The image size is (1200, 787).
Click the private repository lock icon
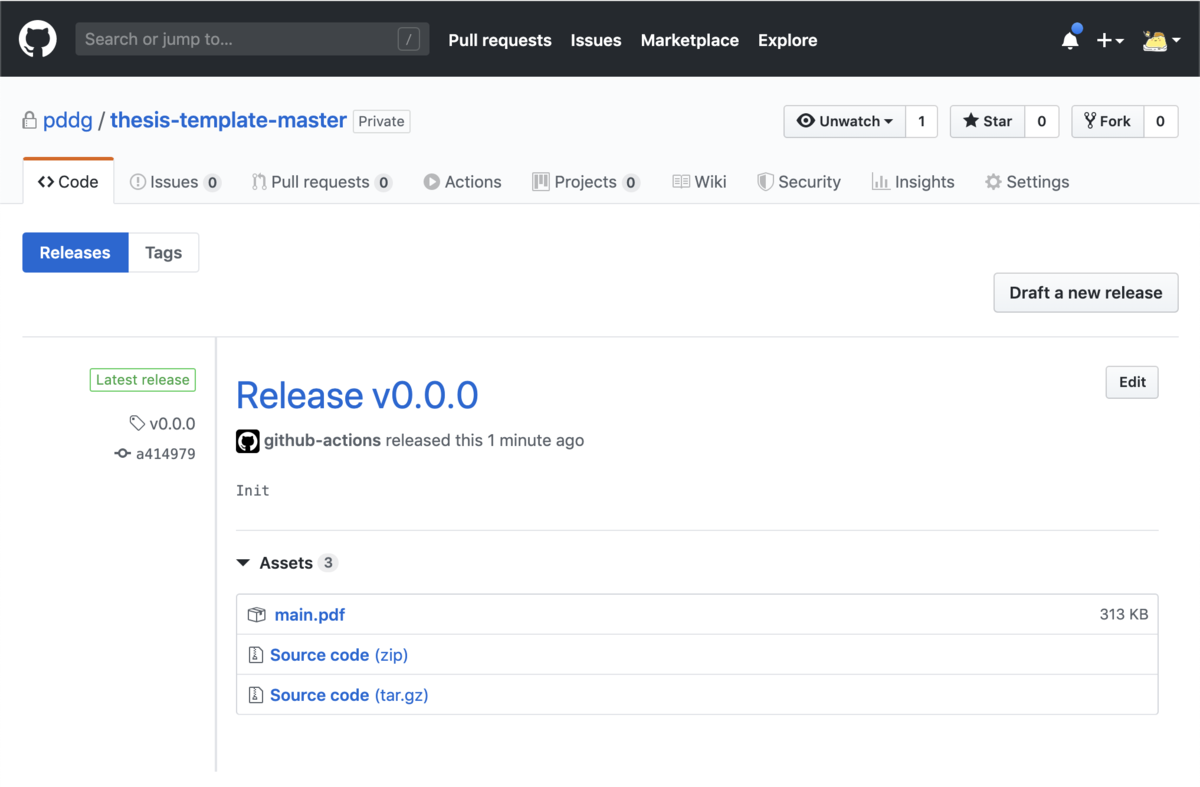click(30, 121)
